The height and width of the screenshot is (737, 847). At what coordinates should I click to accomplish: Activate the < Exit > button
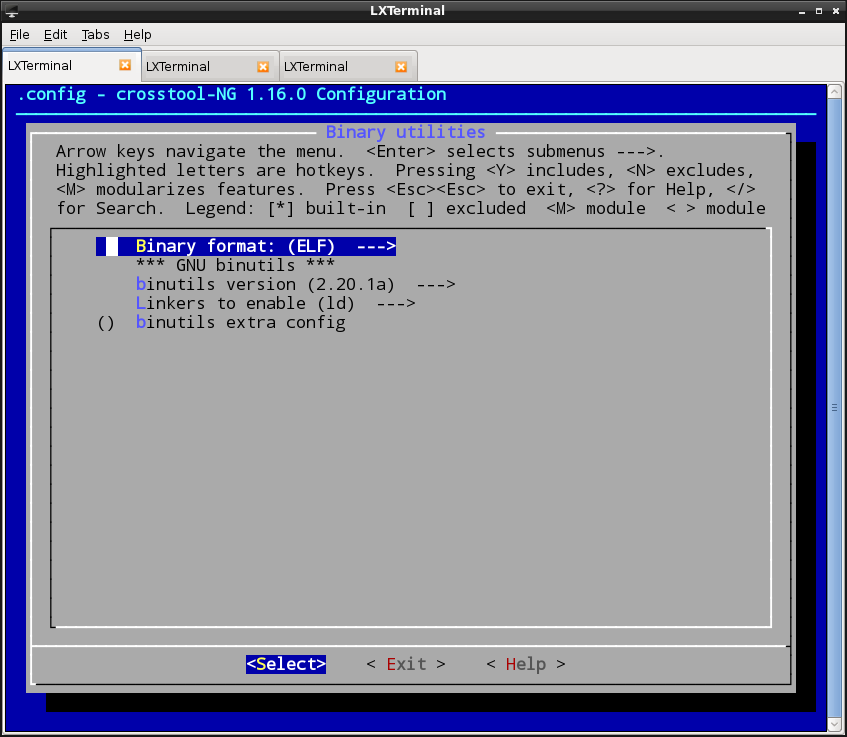[x=406, y=664]
